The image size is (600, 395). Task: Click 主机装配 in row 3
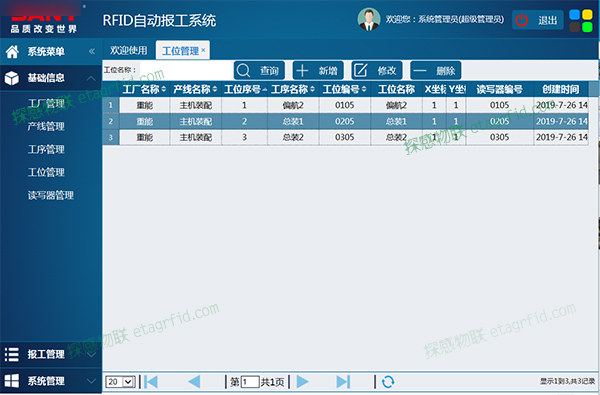click(196, 137)
